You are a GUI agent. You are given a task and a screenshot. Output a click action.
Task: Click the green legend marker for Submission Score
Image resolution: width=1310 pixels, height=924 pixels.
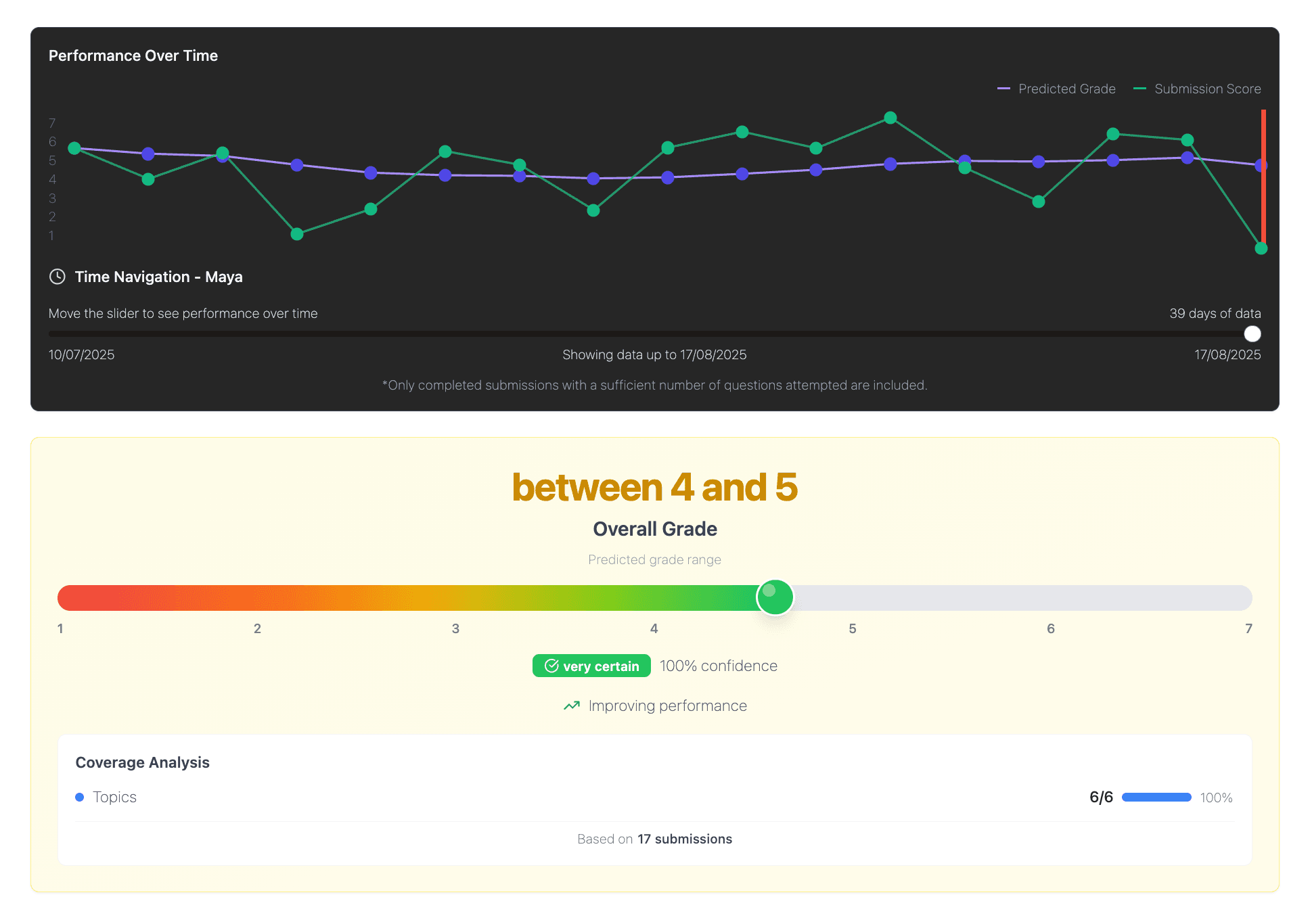click(x=1142, y=89)
